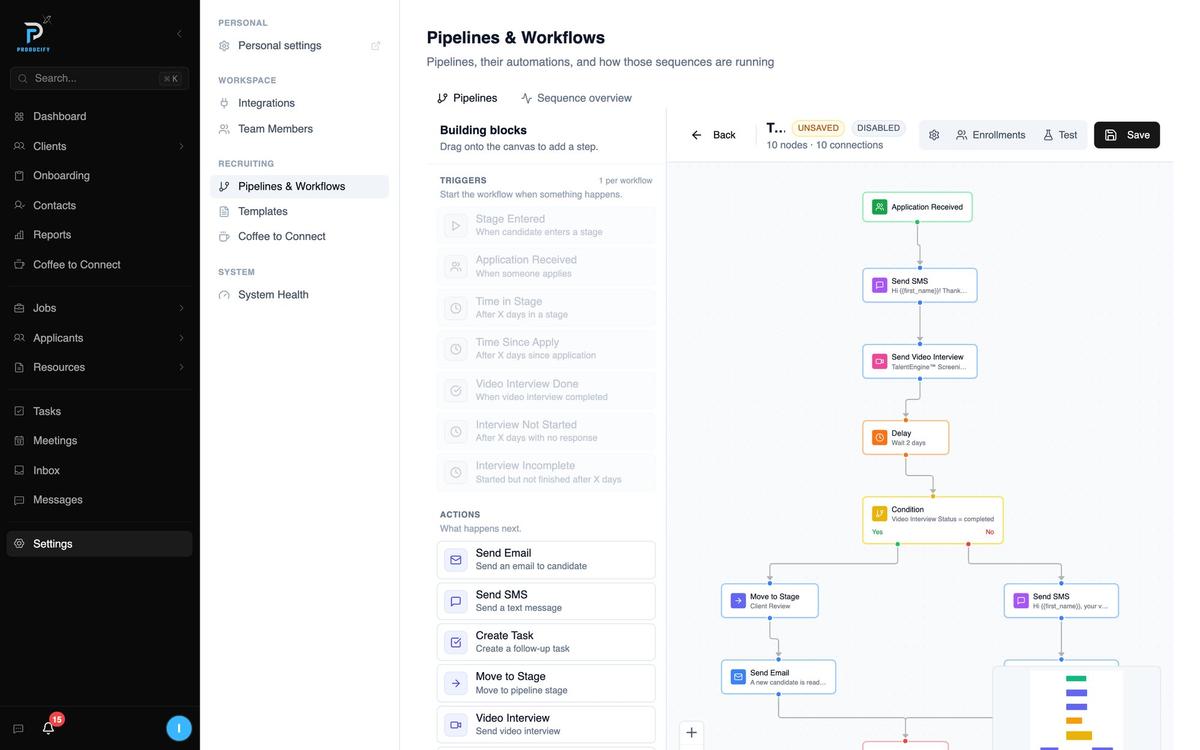
Task: Click the UNSAVED status badge
Action: pos(818,128)
